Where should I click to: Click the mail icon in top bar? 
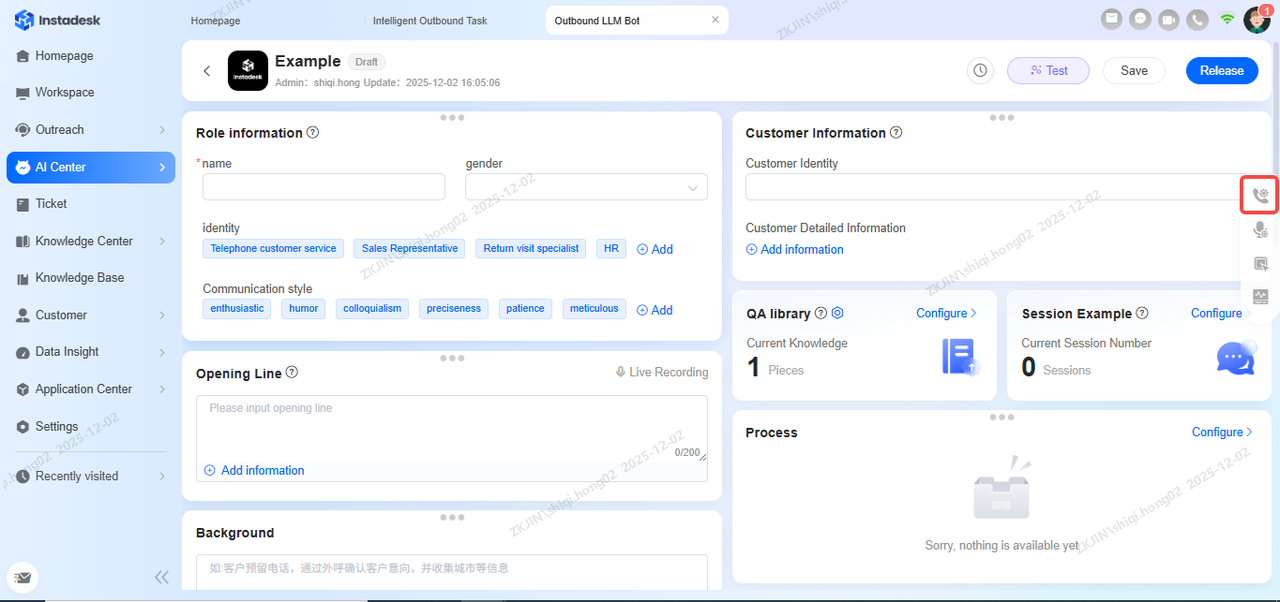(x=1111, y=19)
